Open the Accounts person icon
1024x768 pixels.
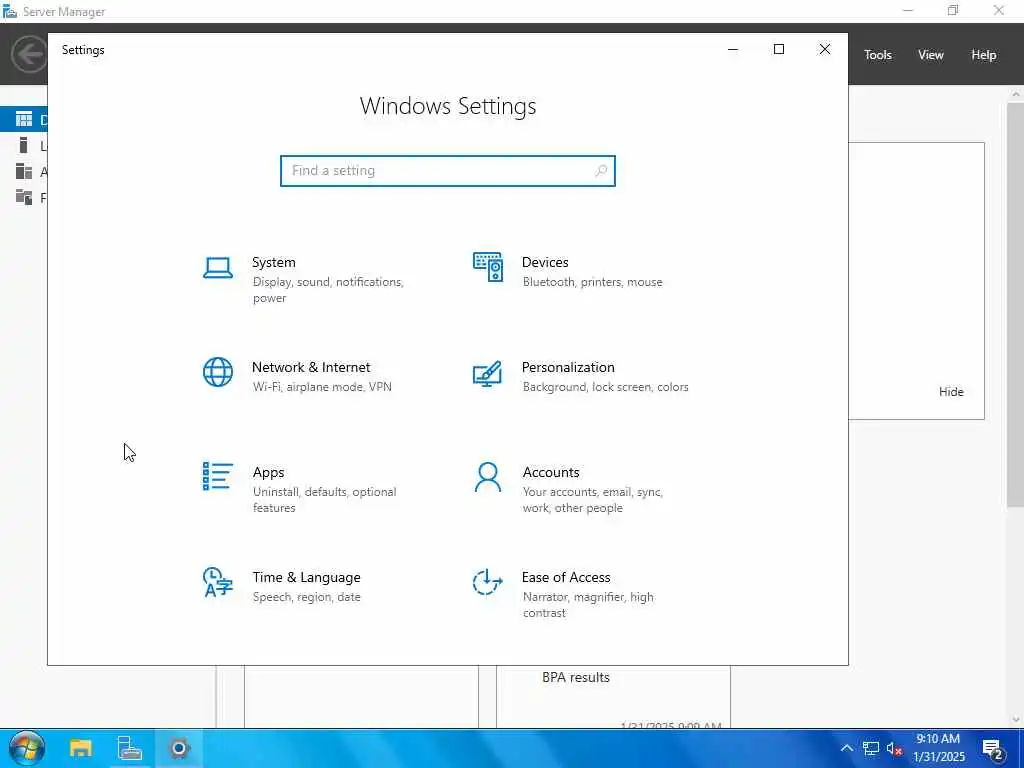click(487, 477)
